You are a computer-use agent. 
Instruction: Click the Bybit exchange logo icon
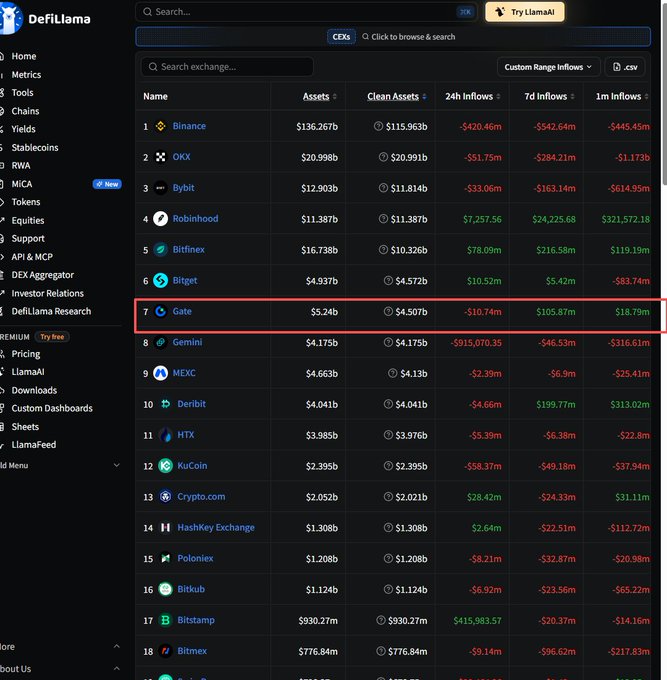click(160, 188)
